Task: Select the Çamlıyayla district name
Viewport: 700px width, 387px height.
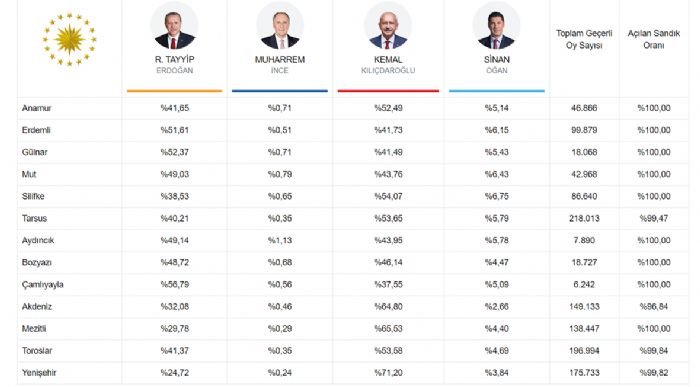Action: pyautogui.click(x=42, y=285)
